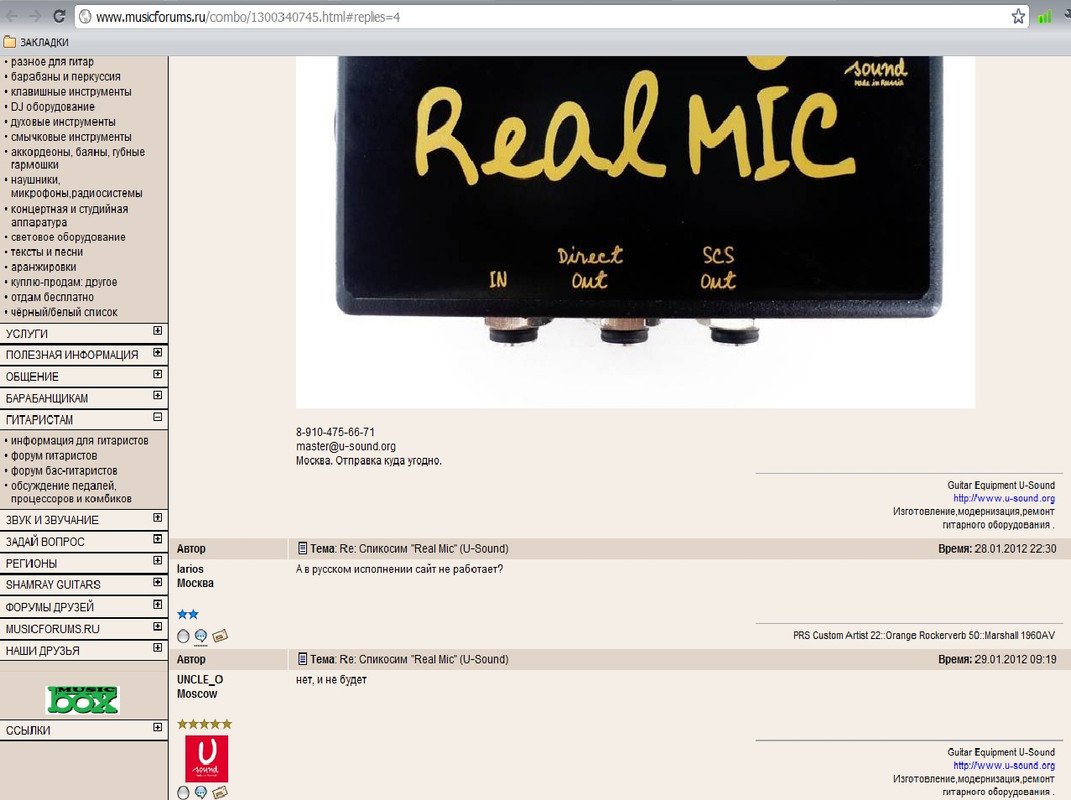1071x800 pixels.
Task: Follow u-sound.org link in first post signature
Action: [x=1004, y=498]
